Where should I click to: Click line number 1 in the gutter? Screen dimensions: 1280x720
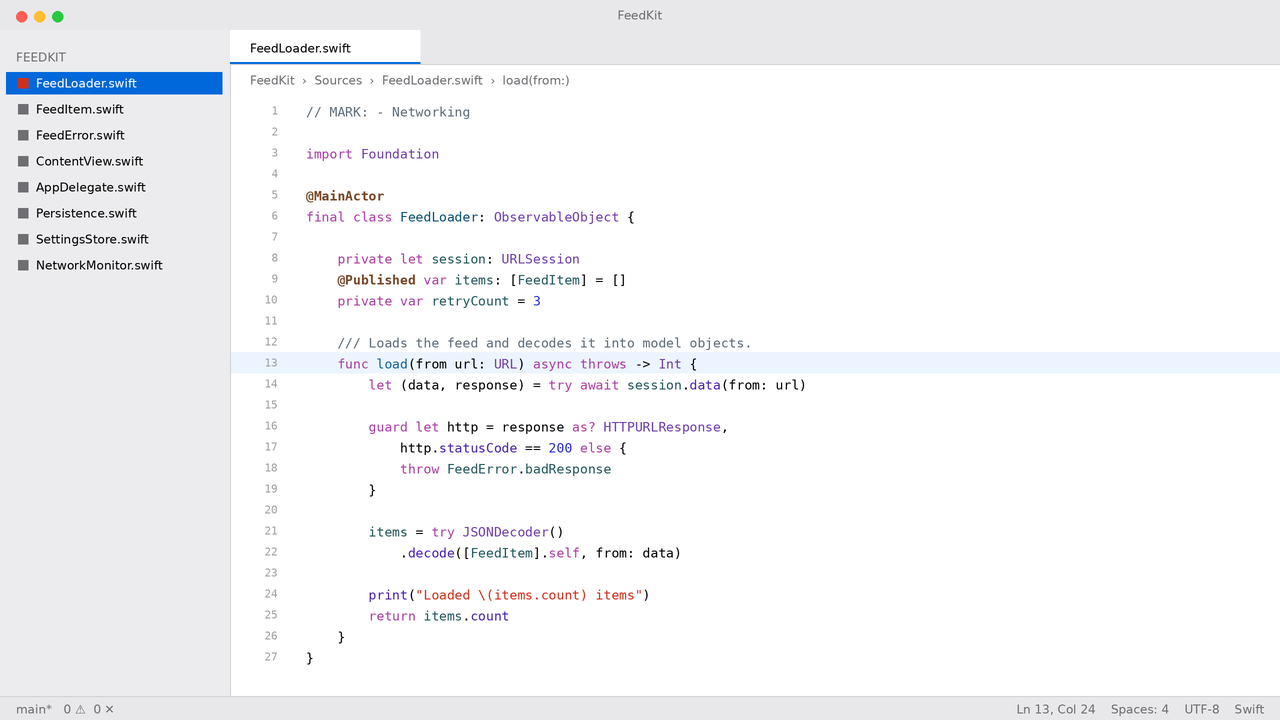(274, 111)
